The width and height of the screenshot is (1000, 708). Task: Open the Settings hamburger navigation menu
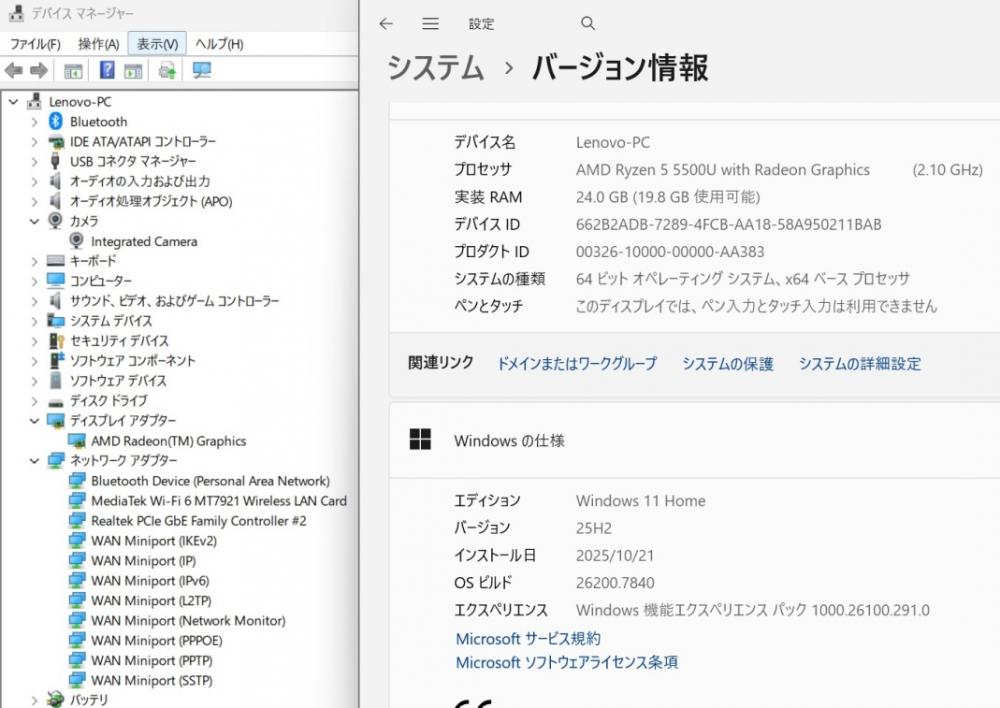tap(430, 24)
